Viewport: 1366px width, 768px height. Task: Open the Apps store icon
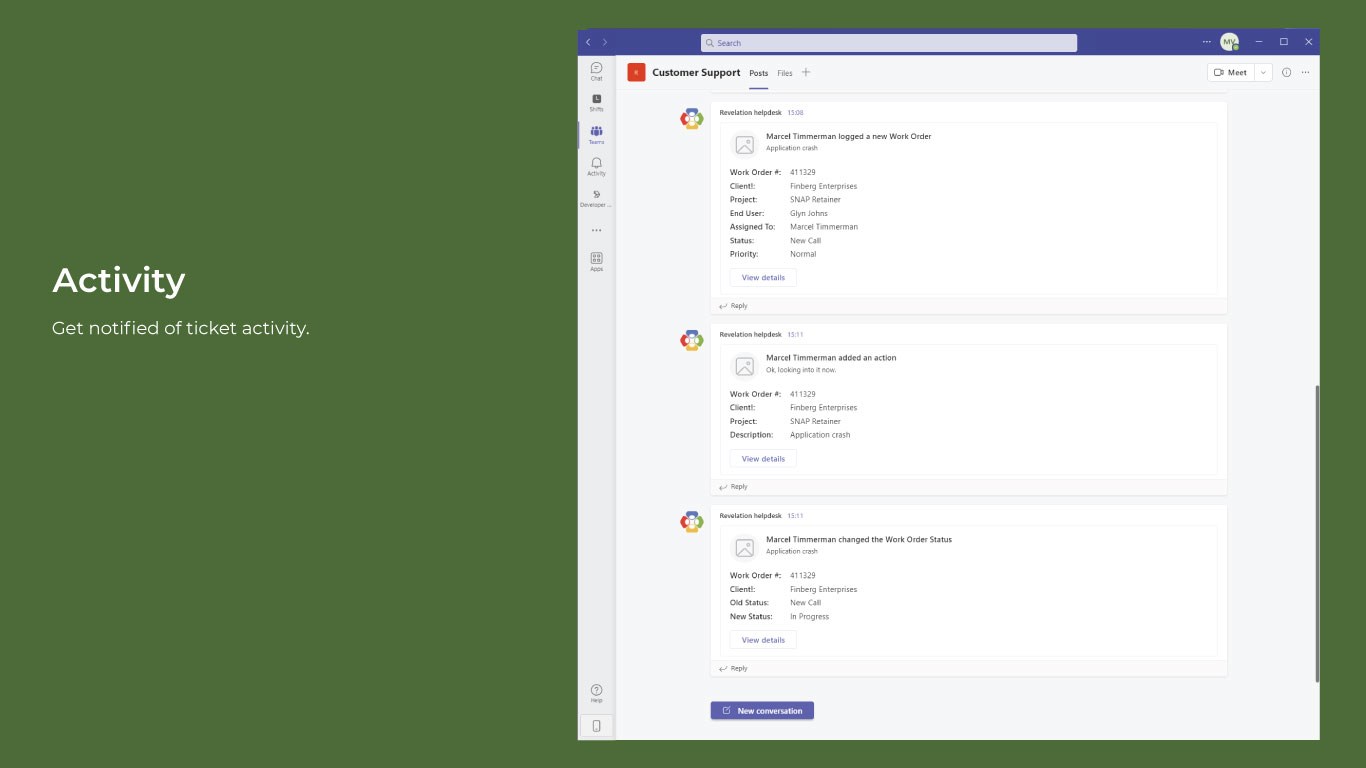(x=596, y=261)
